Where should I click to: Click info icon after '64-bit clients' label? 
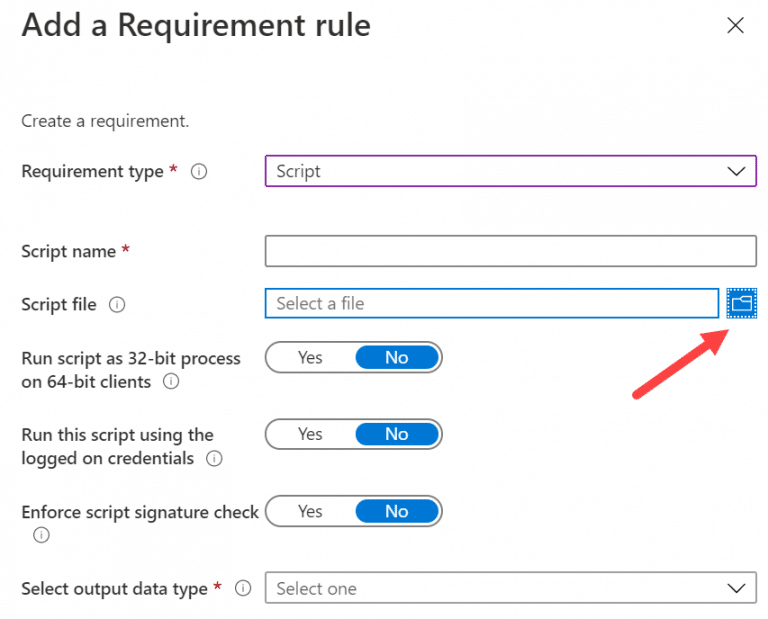tap(171, 382)
